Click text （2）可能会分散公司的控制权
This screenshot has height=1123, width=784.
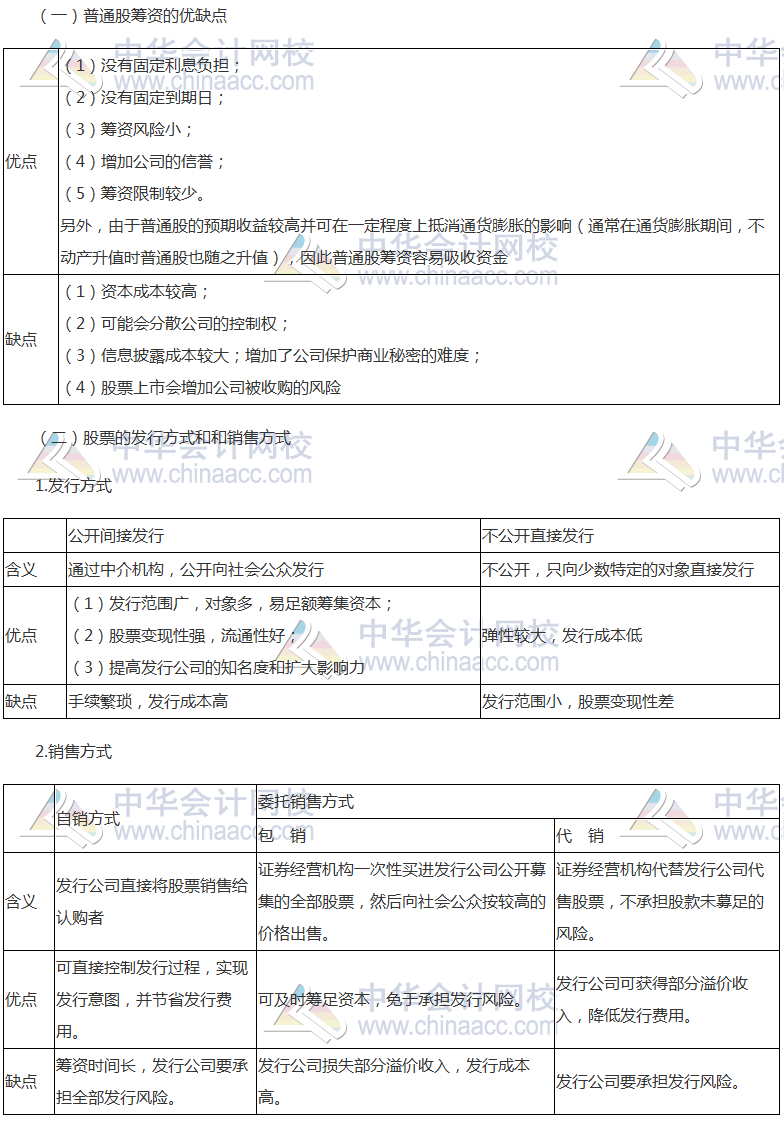(x=176, y=324)
